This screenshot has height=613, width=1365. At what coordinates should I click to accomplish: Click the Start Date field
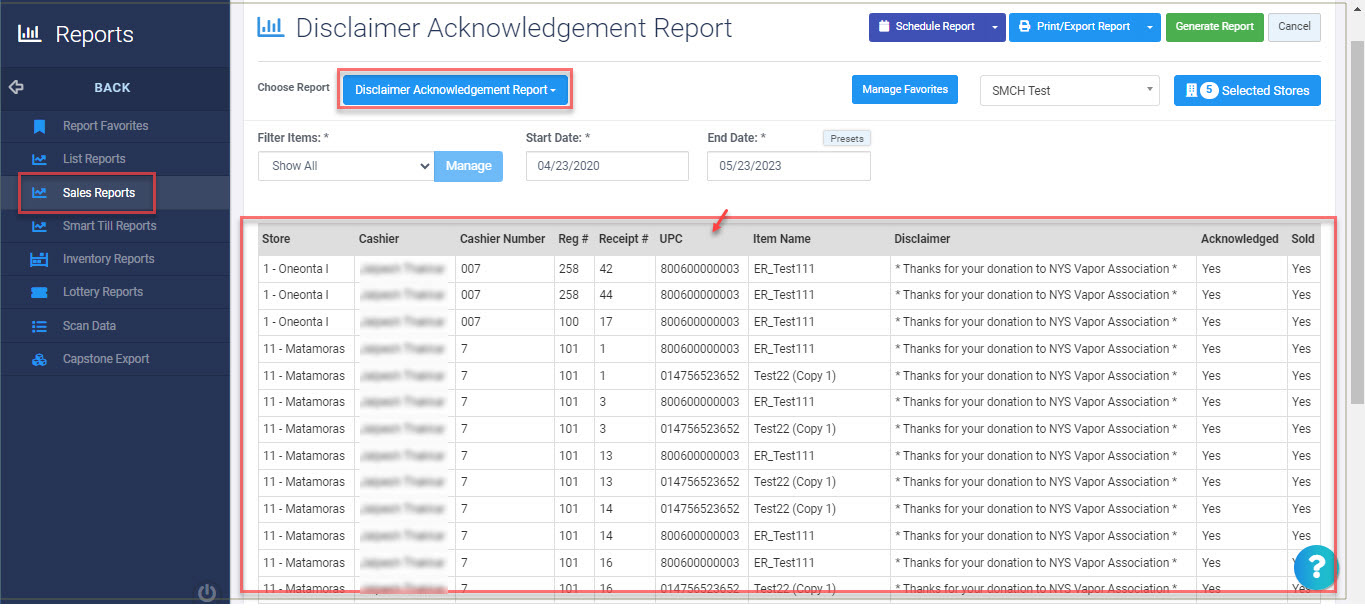point(607,166)
